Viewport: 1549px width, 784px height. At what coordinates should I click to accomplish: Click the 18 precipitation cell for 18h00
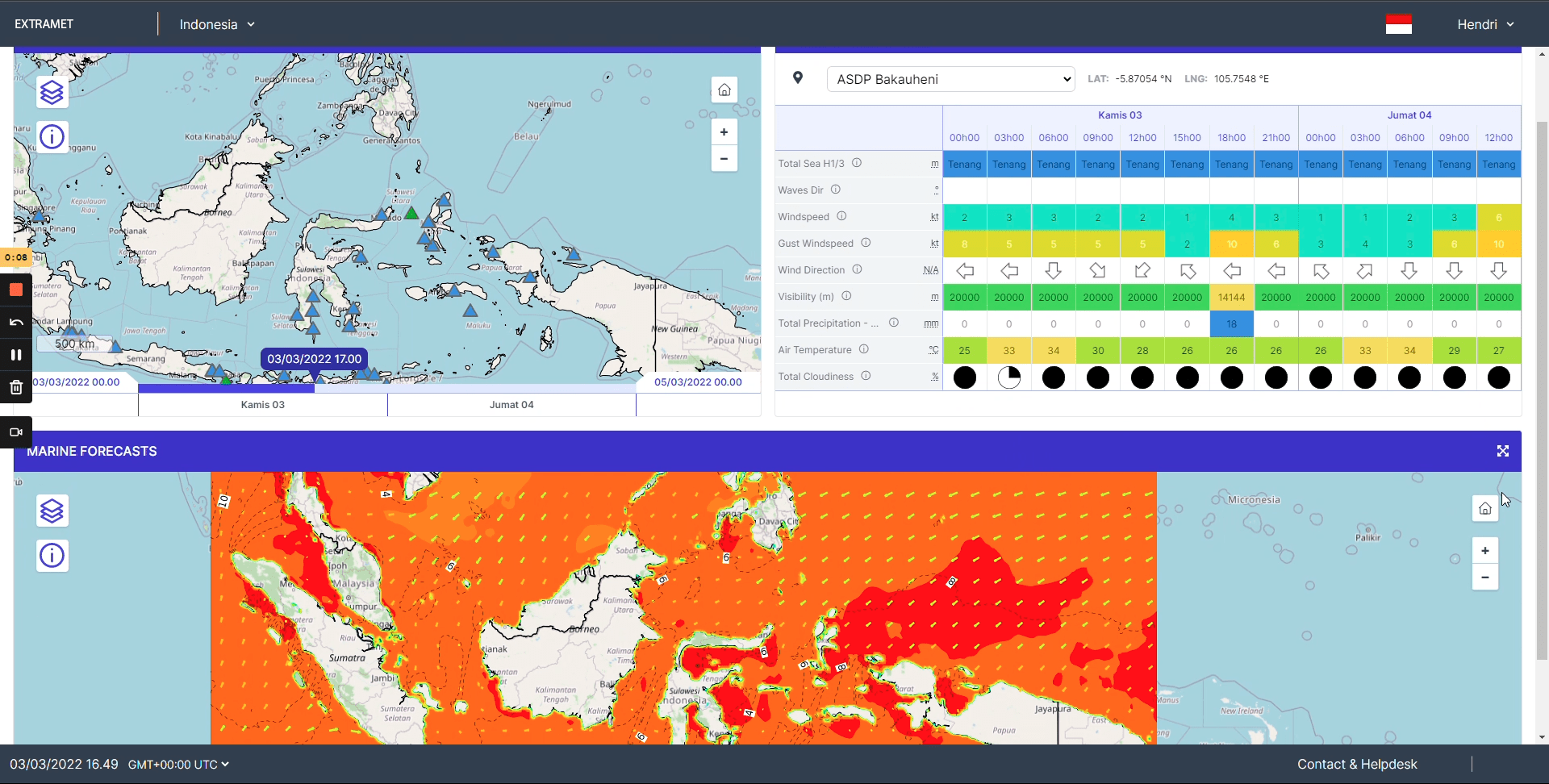pyautogui.click(x=1232, y=323)
